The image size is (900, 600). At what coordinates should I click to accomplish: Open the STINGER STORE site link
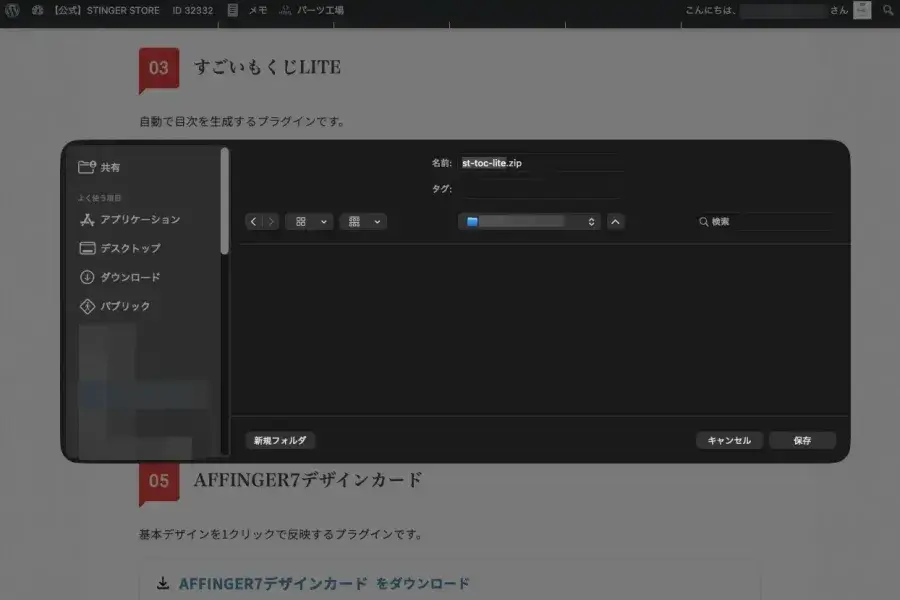107,10
